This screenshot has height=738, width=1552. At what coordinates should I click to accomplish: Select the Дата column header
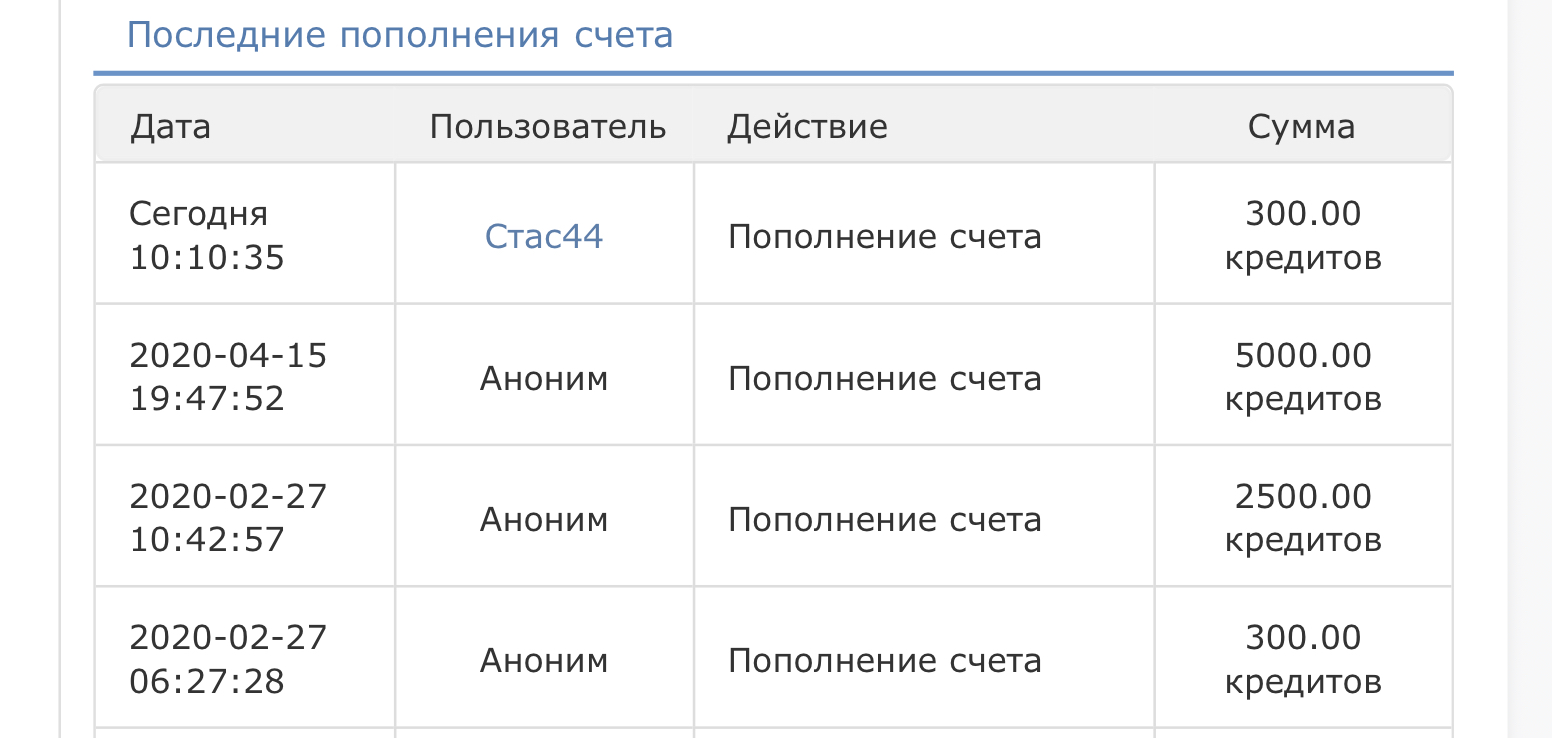pyautogui.click(x=170, y=127)
